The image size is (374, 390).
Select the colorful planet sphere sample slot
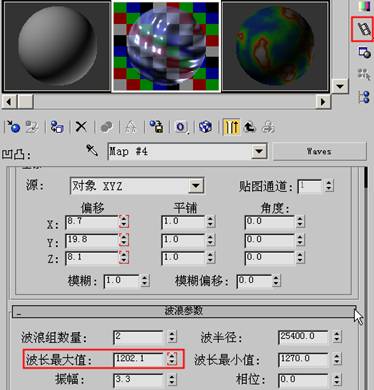[x=276, y=46]
